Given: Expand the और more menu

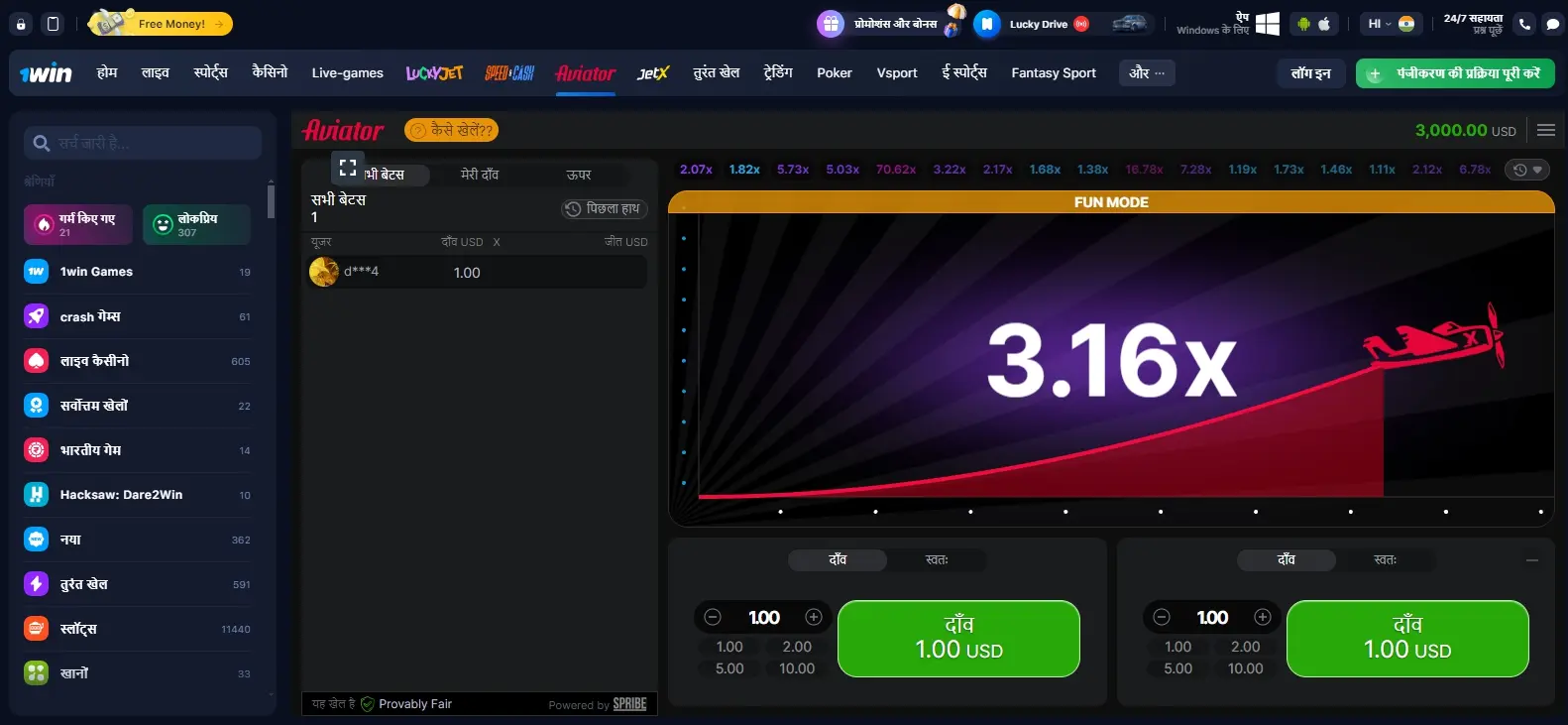Looking at the screenshot, I should 1147,72.
